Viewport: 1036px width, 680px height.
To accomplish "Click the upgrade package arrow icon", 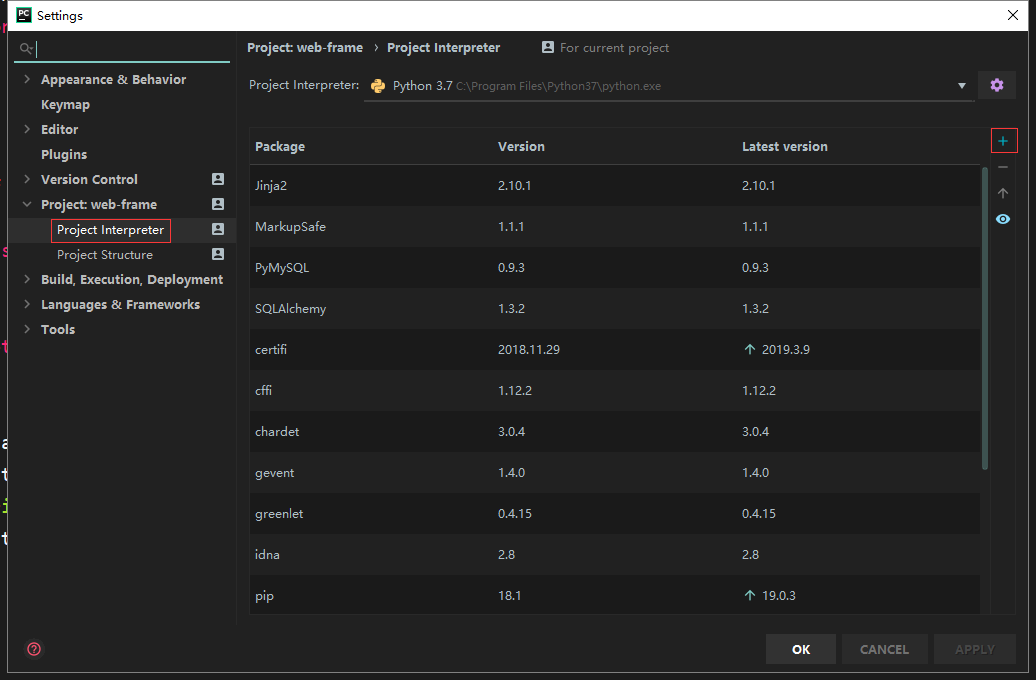I will (1003, 193).
